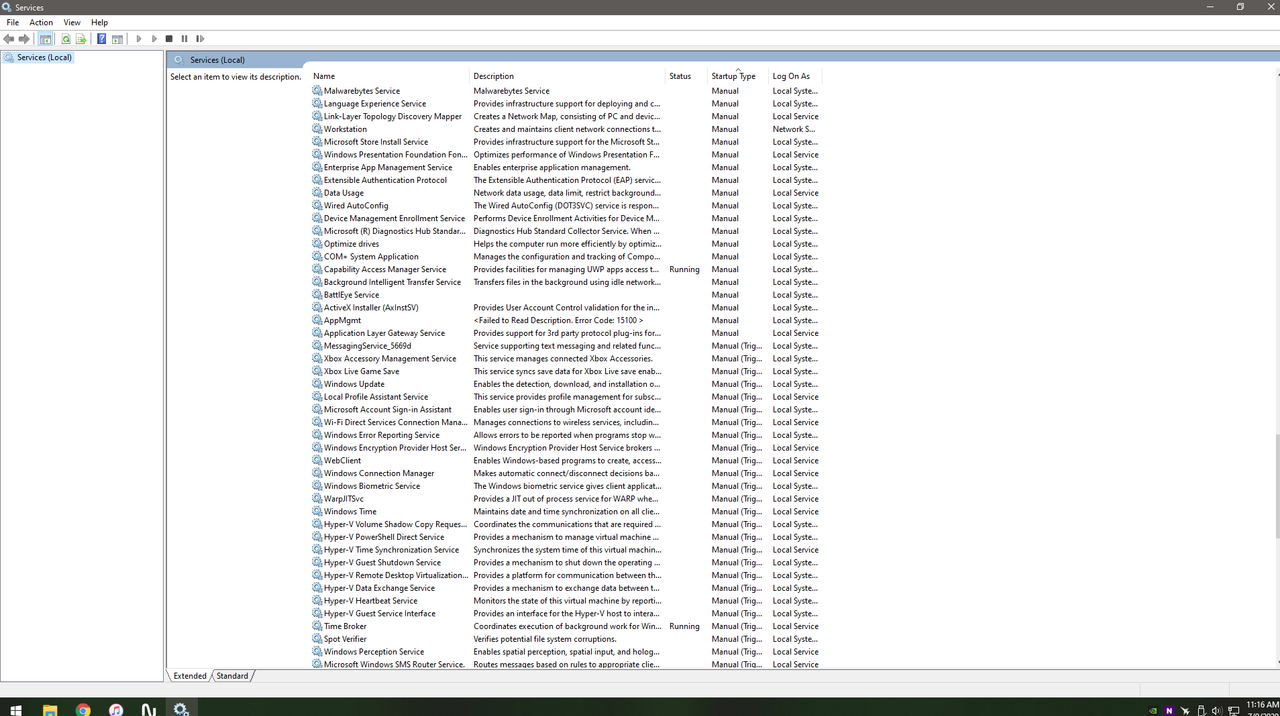The width and height of the screenshot is (1280, 716).
Task: Click gear icon beside Spot Verifier
Action: 317,639
